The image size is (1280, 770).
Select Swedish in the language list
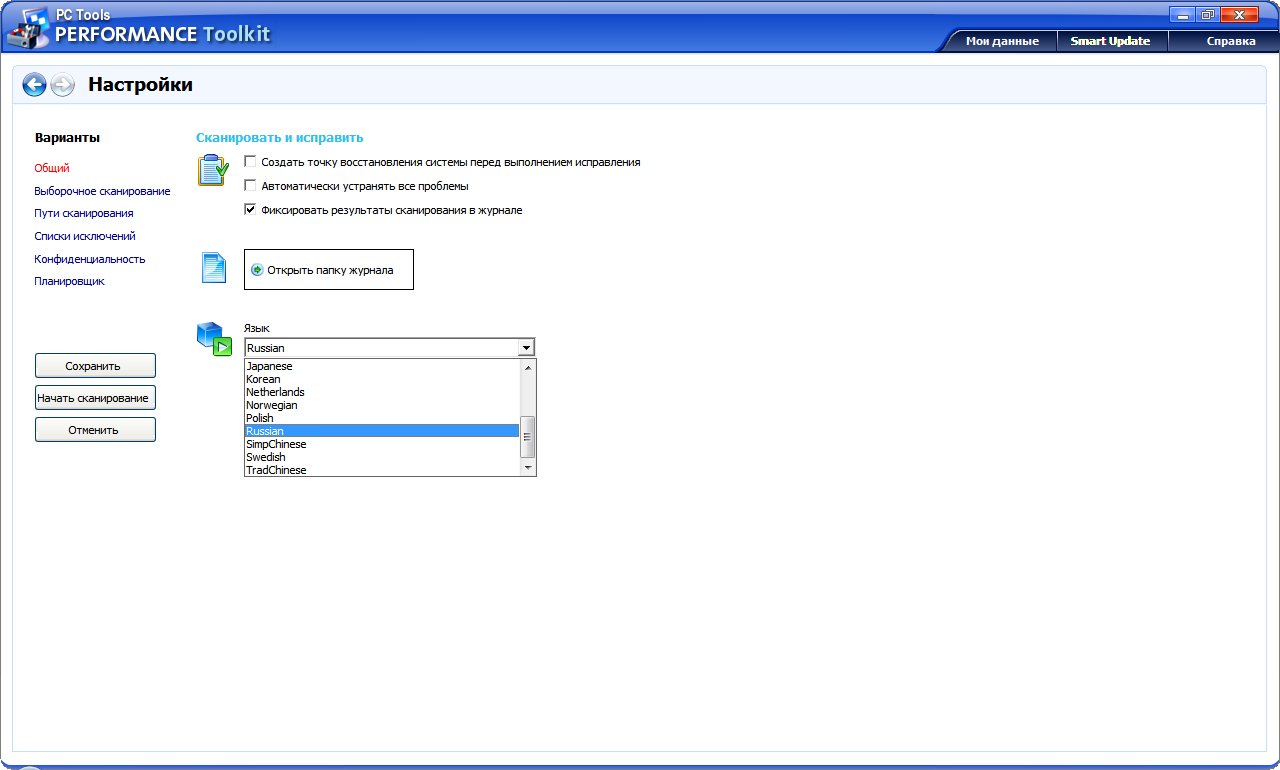(x=382, y=457)
